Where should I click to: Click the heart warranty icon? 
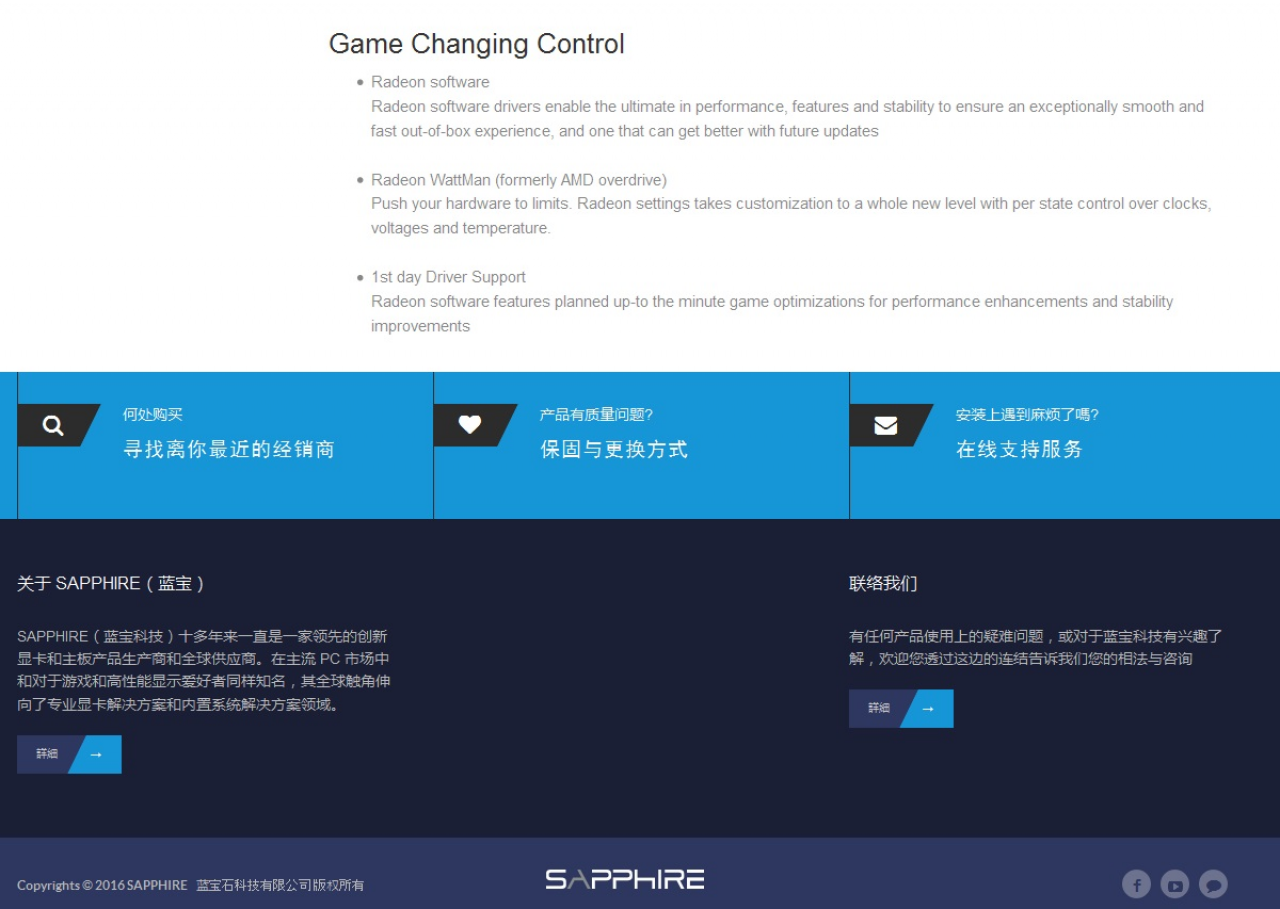click(x=470, y=425)
